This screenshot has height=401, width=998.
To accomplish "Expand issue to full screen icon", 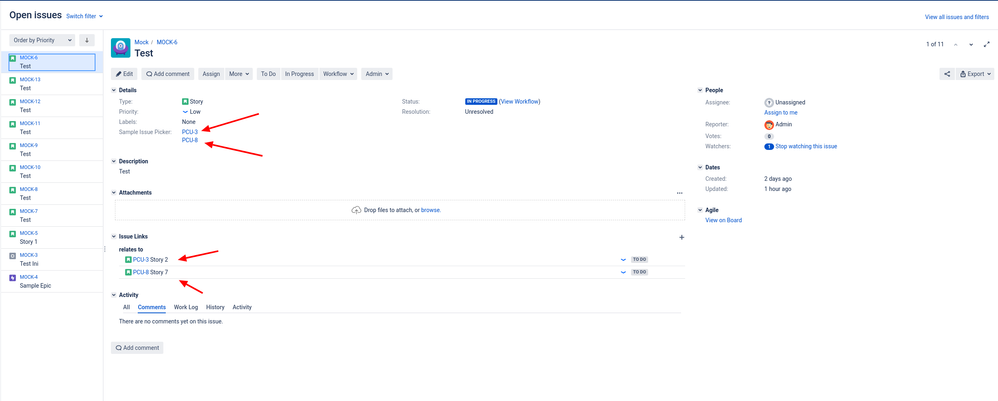I will pos(987,44).
